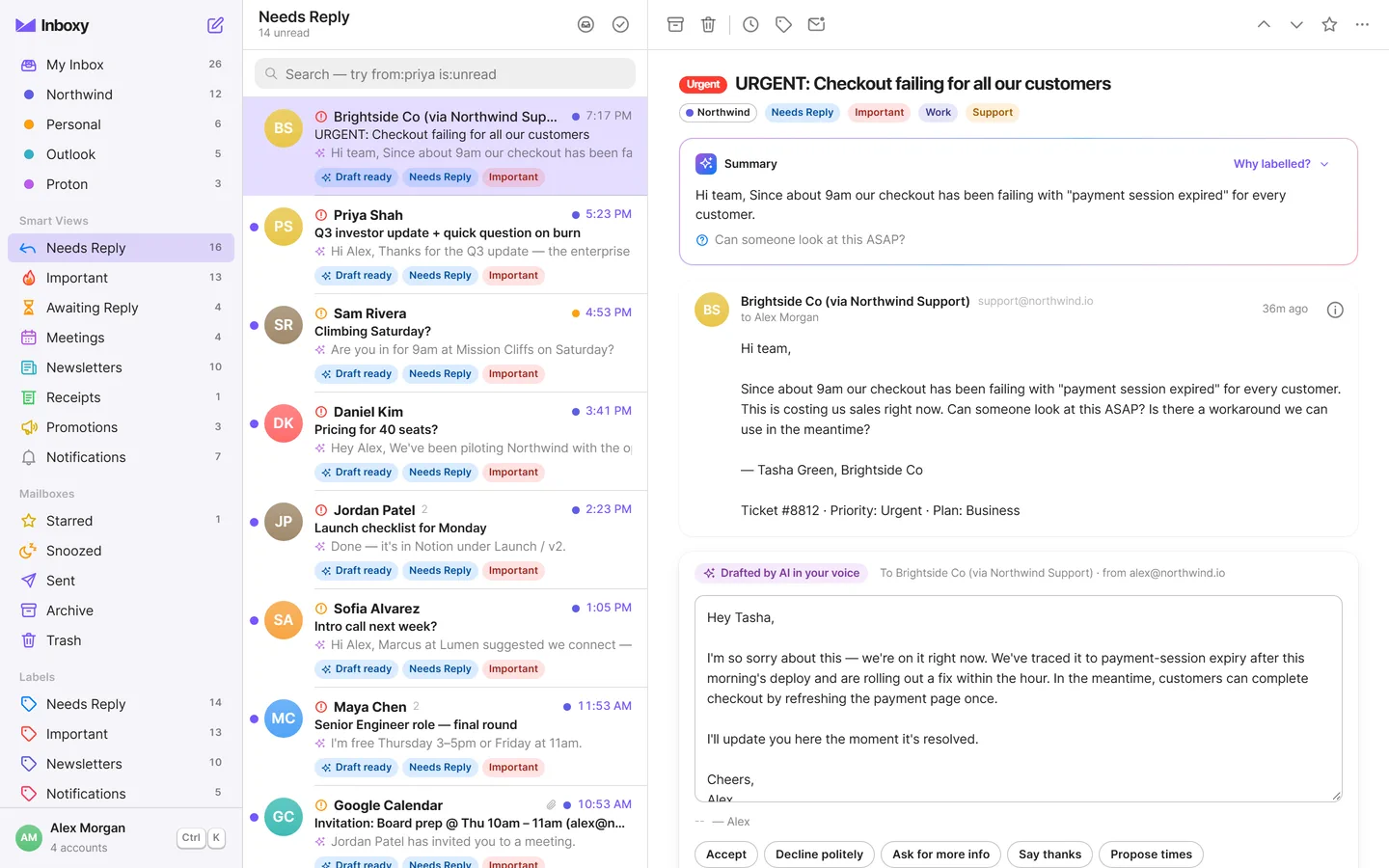Click the Propose times button
This screenshot has height=868, width=1389.
[x=1151, y=854]
